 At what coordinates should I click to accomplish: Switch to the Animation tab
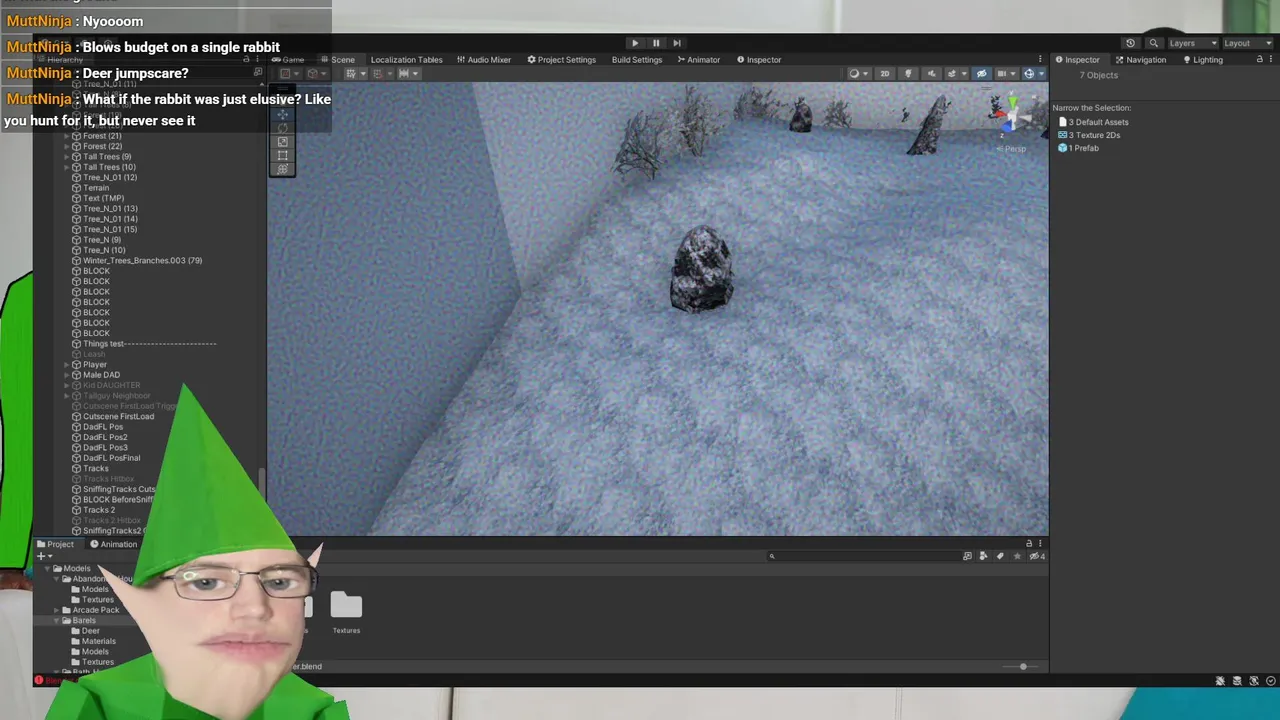point(113,544)
